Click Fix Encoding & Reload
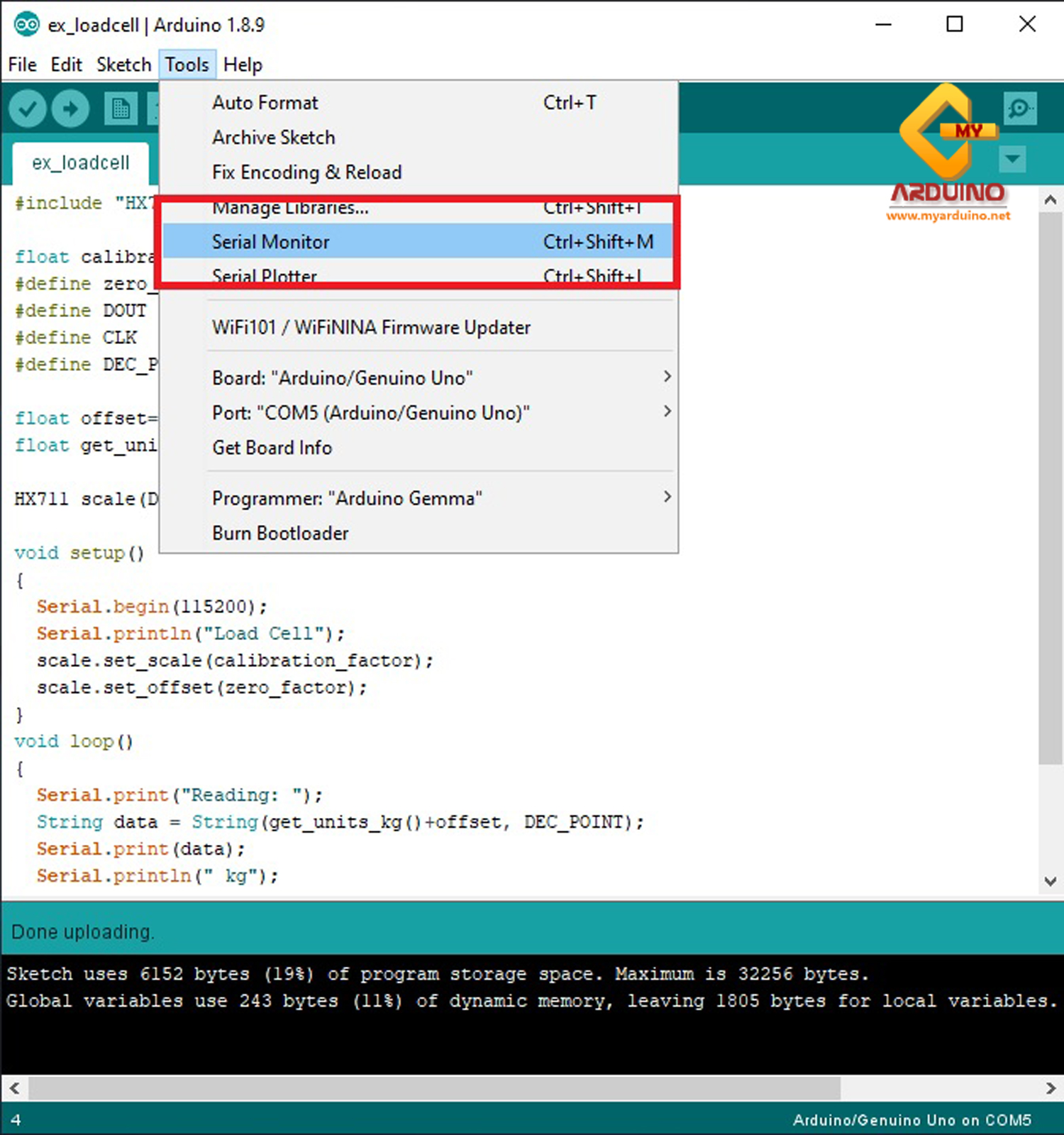 (x=307, y=172)
